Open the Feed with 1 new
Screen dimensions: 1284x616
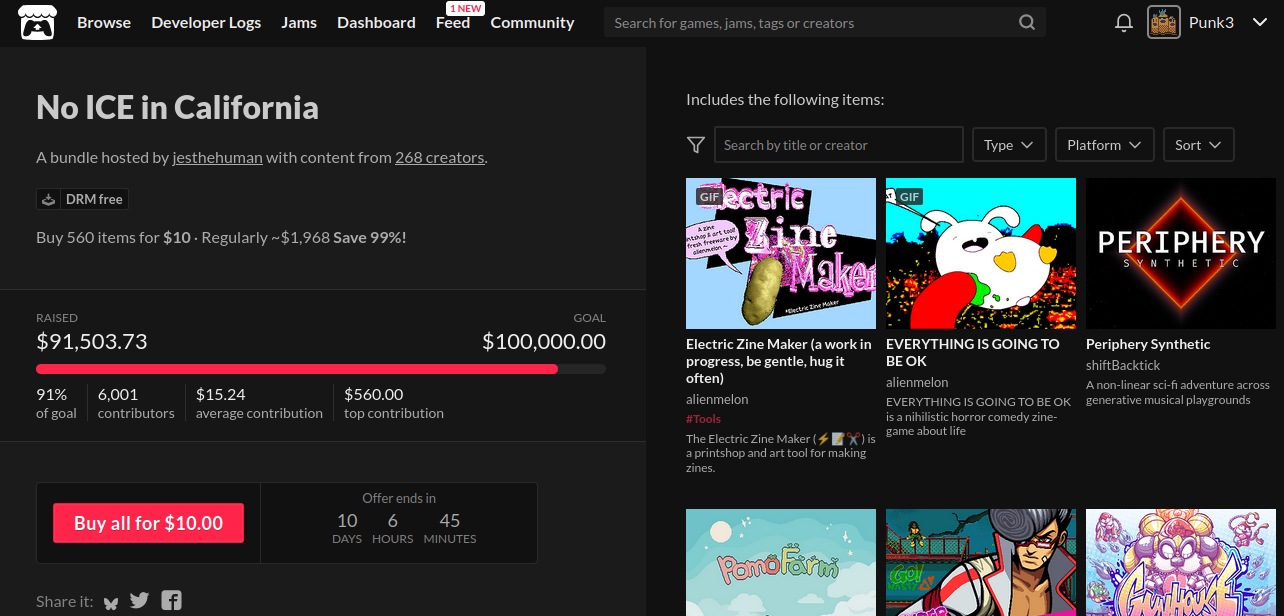[453, 22]
